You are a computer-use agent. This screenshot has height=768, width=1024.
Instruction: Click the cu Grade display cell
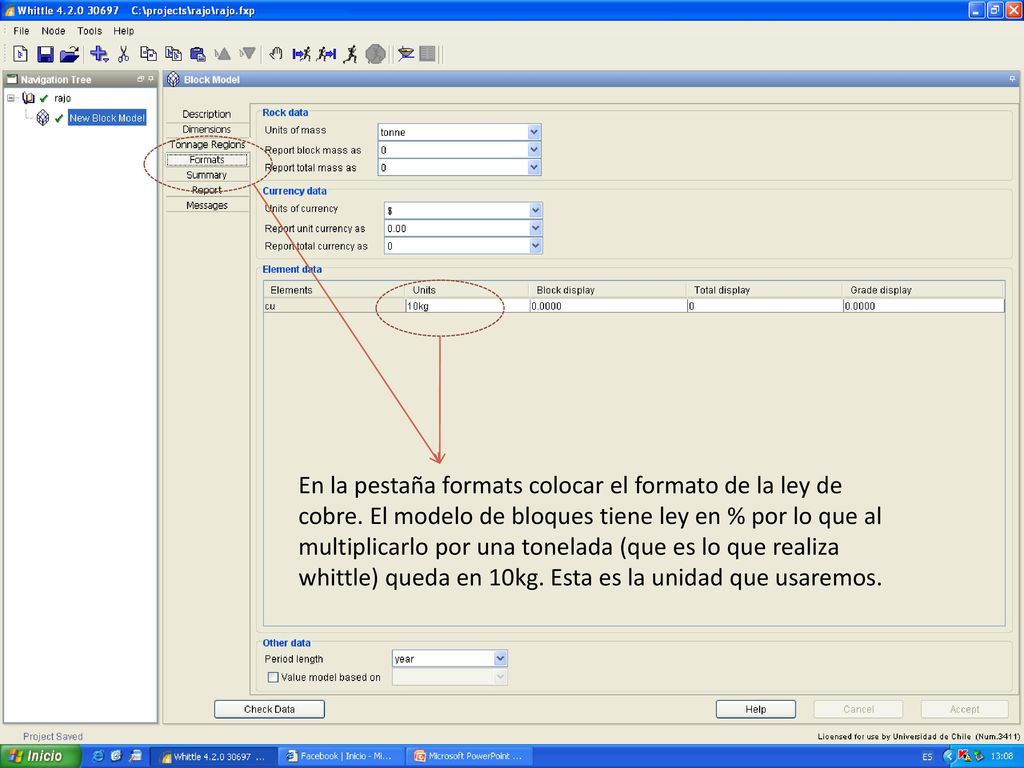click(x=923, y=306)
